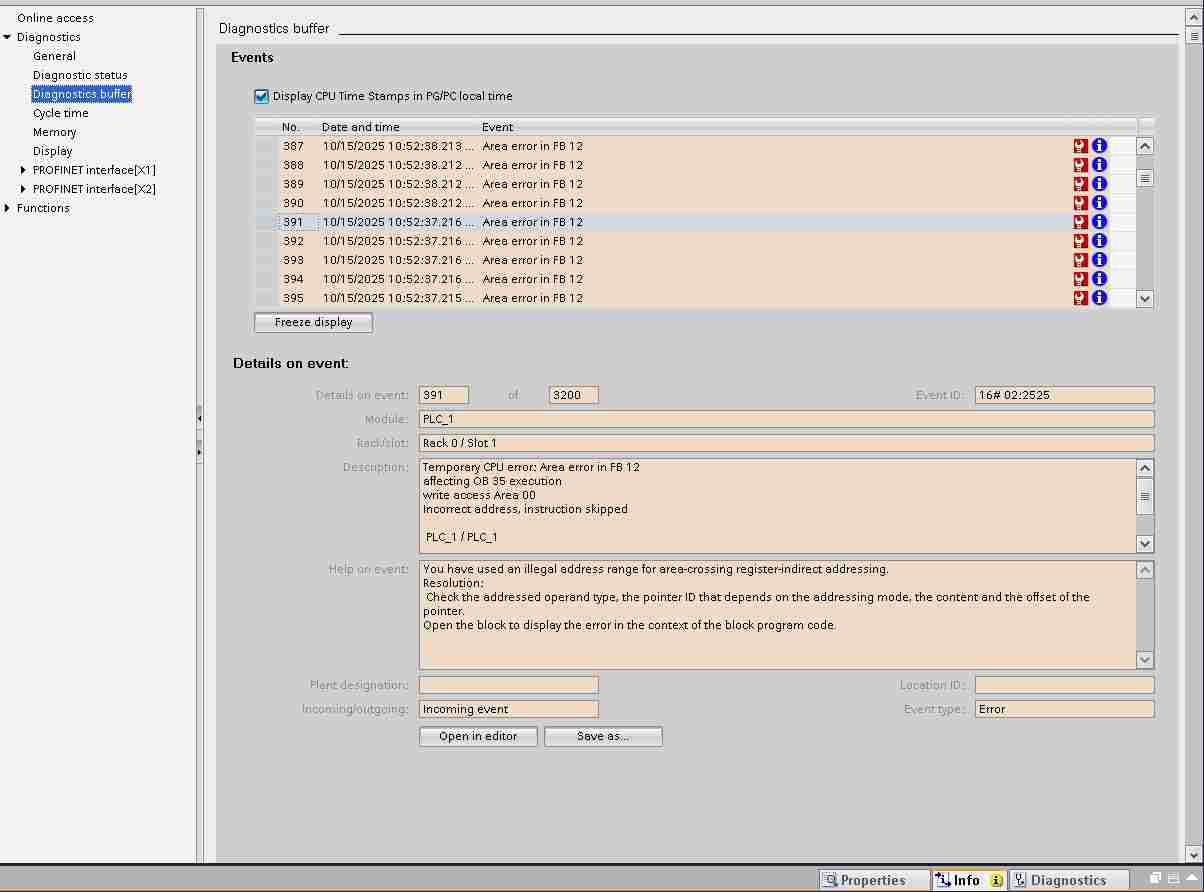This screenshot has width=1204, height=892.
Task: Expand PROFINET interface[X1] tree node
Action: [x=24, y=170]
